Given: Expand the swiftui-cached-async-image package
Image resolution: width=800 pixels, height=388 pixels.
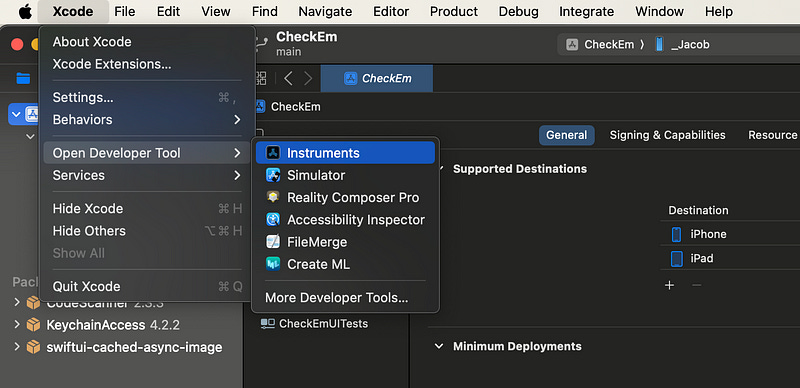Looking at the screenshot, I should coord(17,347).
